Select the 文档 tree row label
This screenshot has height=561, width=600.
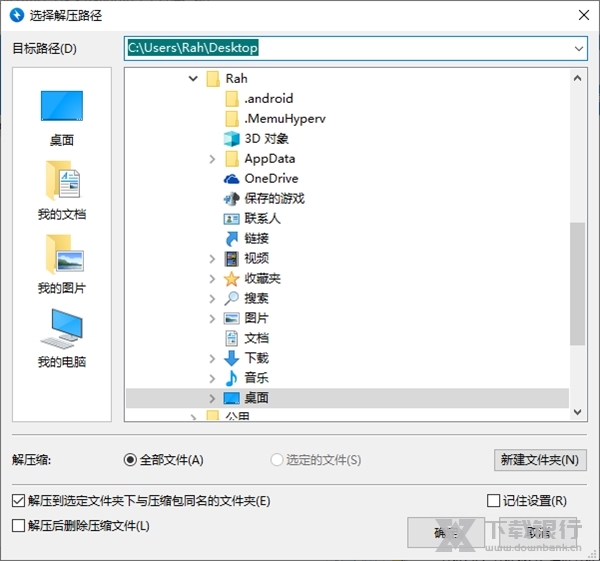(x=256, y=338)
